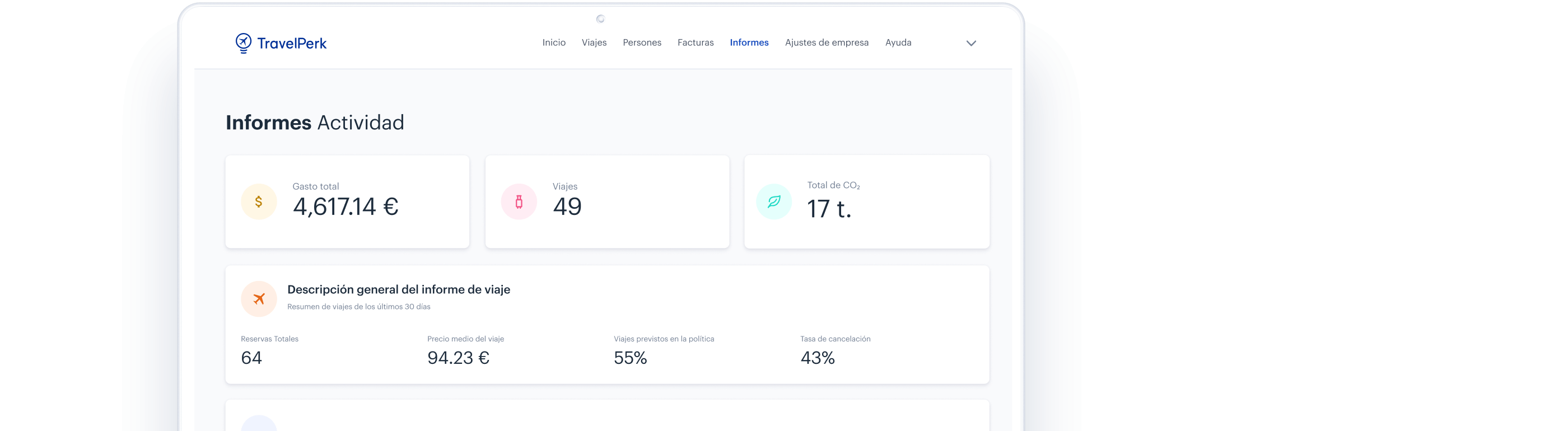Click Viajes previstos en la política label
The height and width of the screenshot is (431, 1568).
(x=664, y=339)
